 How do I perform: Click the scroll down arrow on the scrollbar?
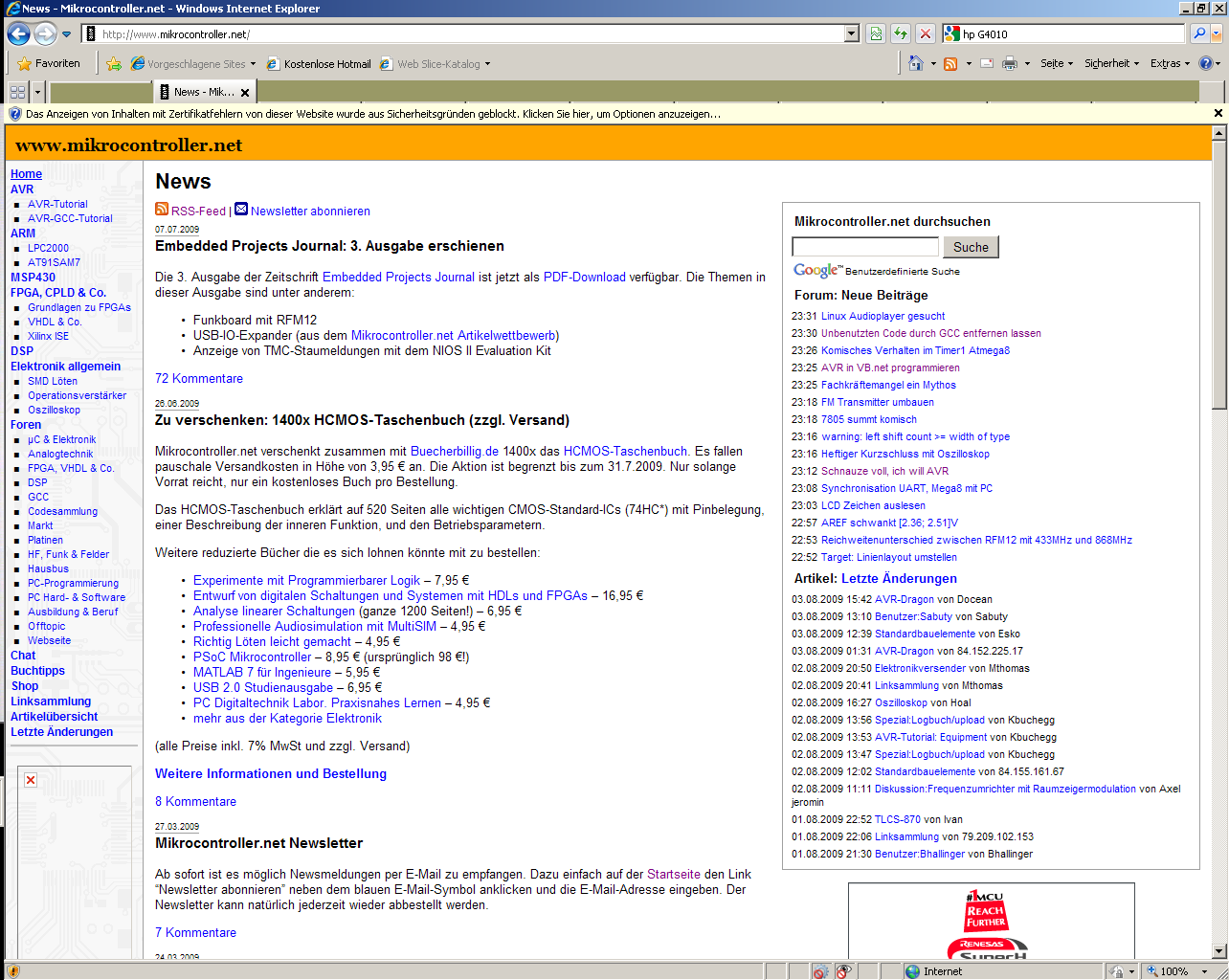(1218, 951)
